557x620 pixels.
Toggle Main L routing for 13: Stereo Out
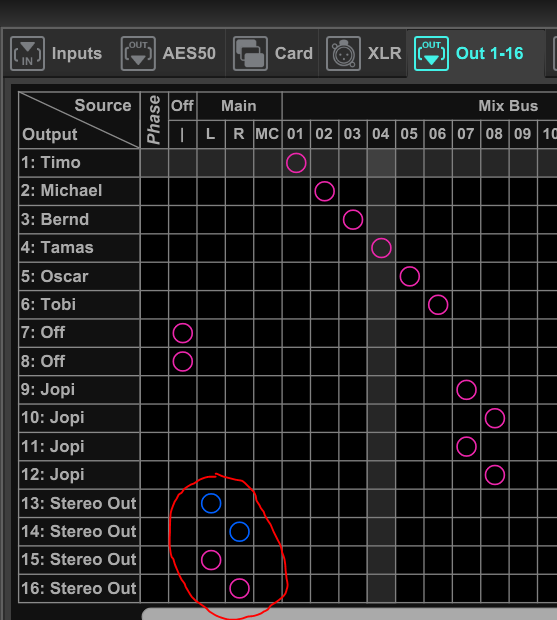[211, 503]
